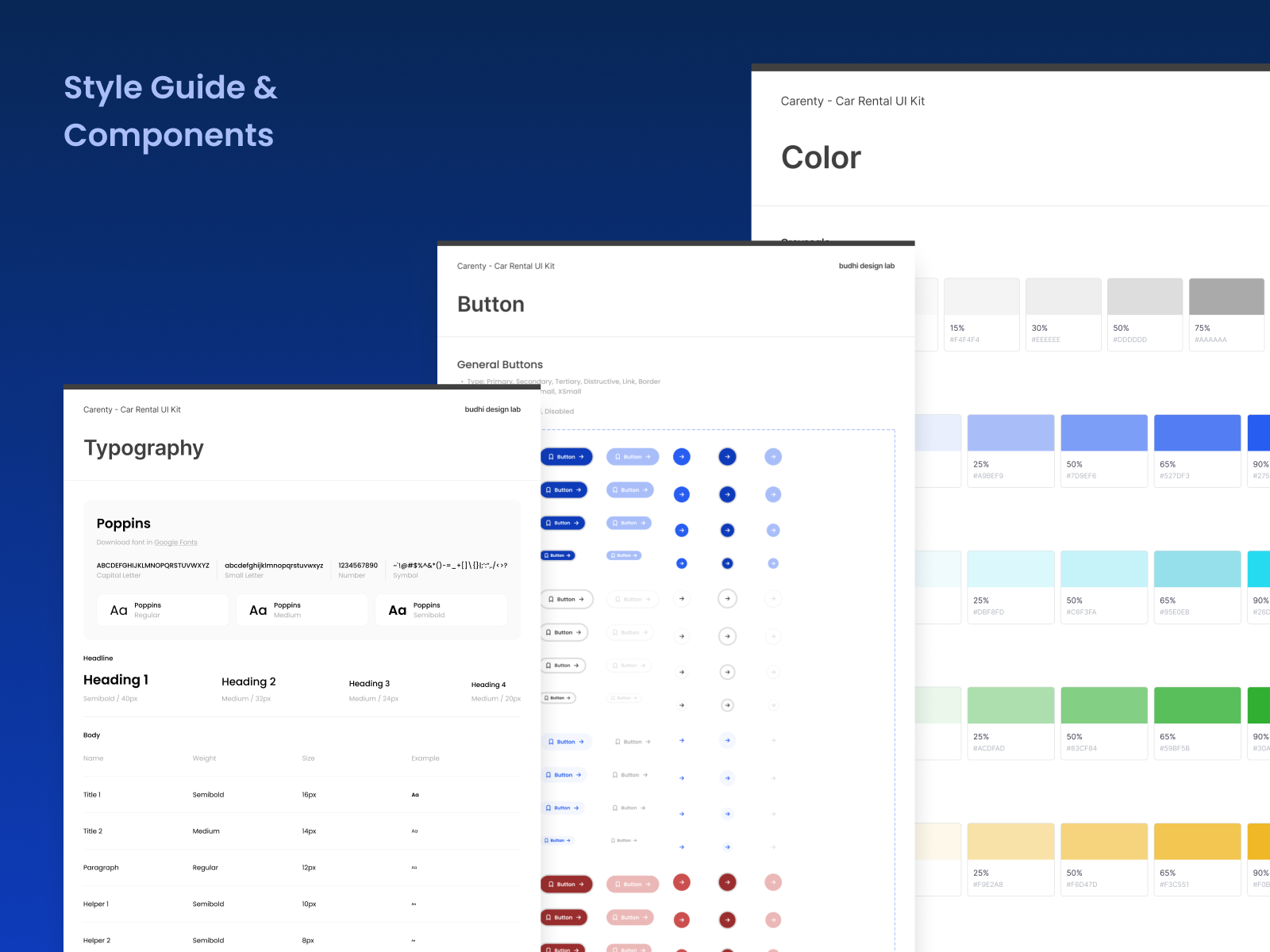Click the second-largest bright blue arrow icon button

pos(682,494)
